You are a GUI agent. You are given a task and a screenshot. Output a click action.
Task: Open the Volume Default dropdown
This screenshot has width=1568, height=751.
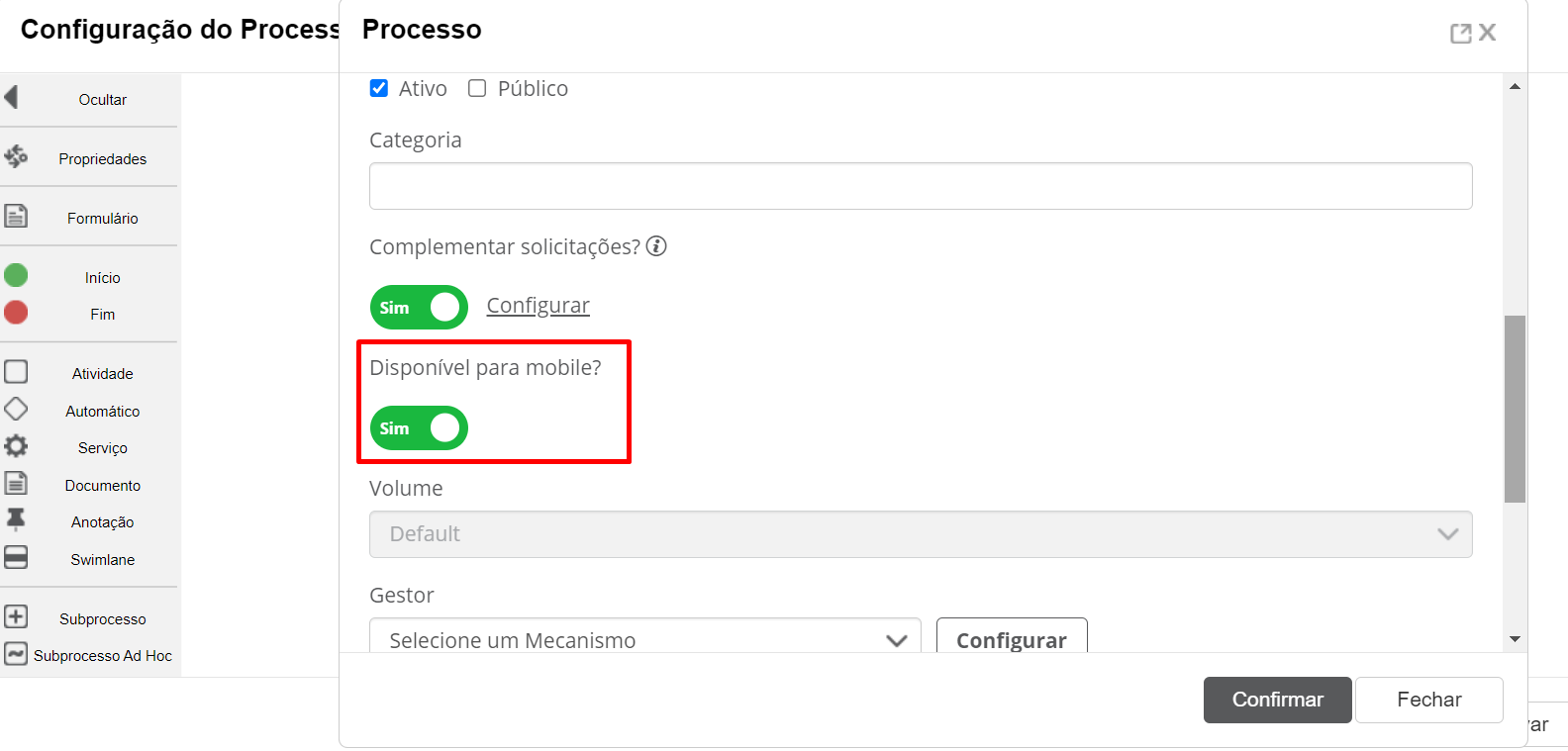click(x=921, y=534)
